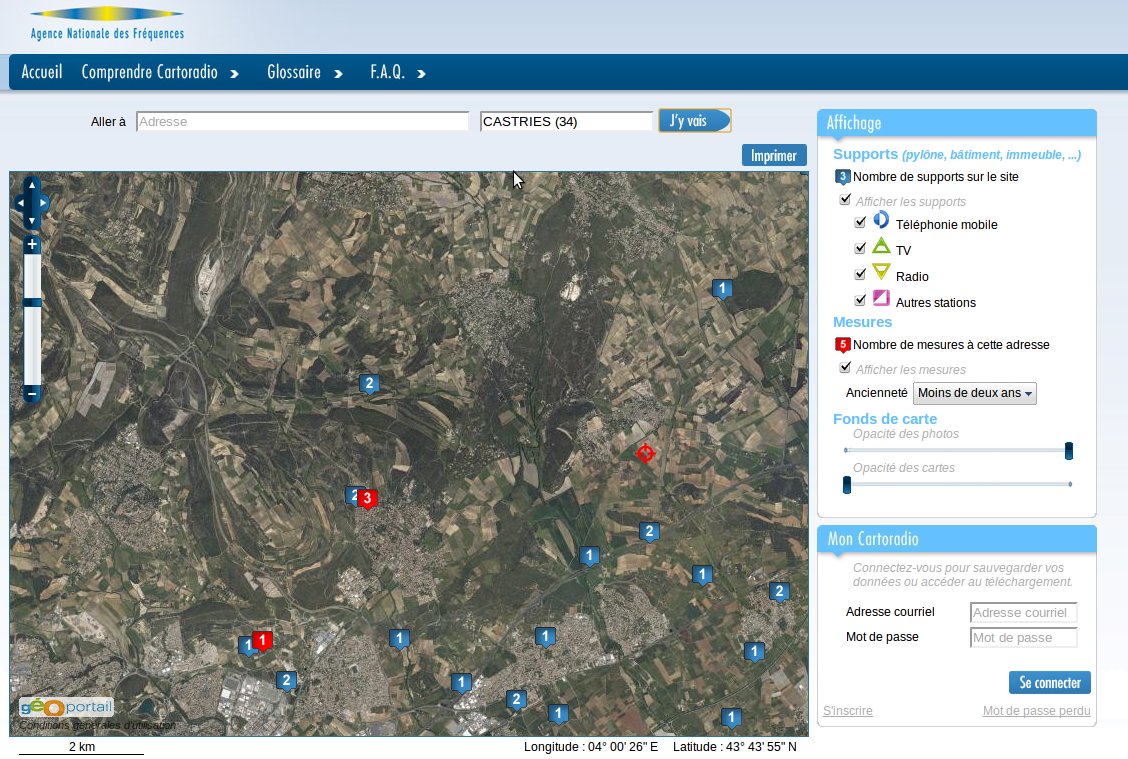The height and width of the screenshot is (759, 1128).
Task: Toggle the Radio supports checkbox
Action: pos(860,274)
